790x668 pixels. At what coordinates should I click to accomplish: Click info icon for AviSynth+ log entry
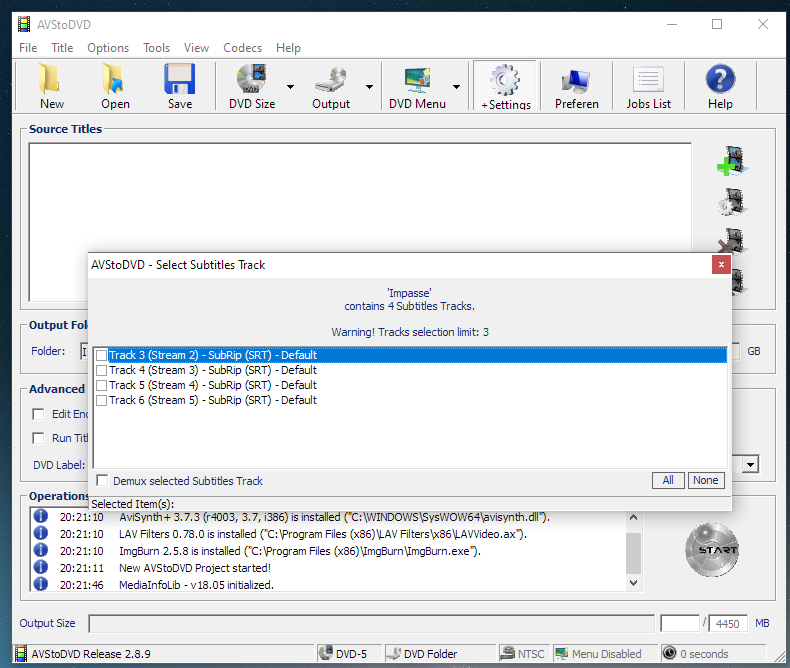41,516
